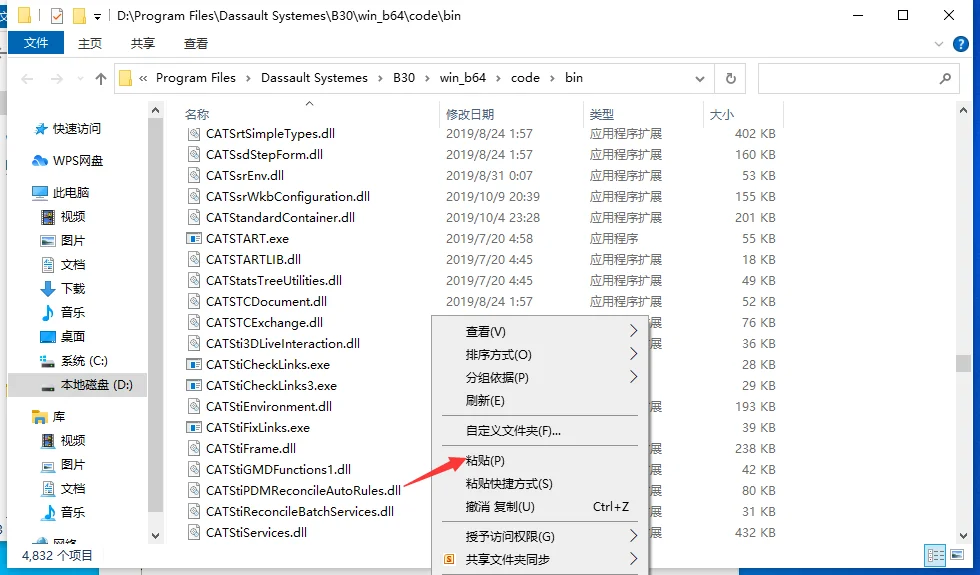Click the Properties quick access toolbar icon
The width and height of the screenshot is (980, 575).
tap(56, 16)
